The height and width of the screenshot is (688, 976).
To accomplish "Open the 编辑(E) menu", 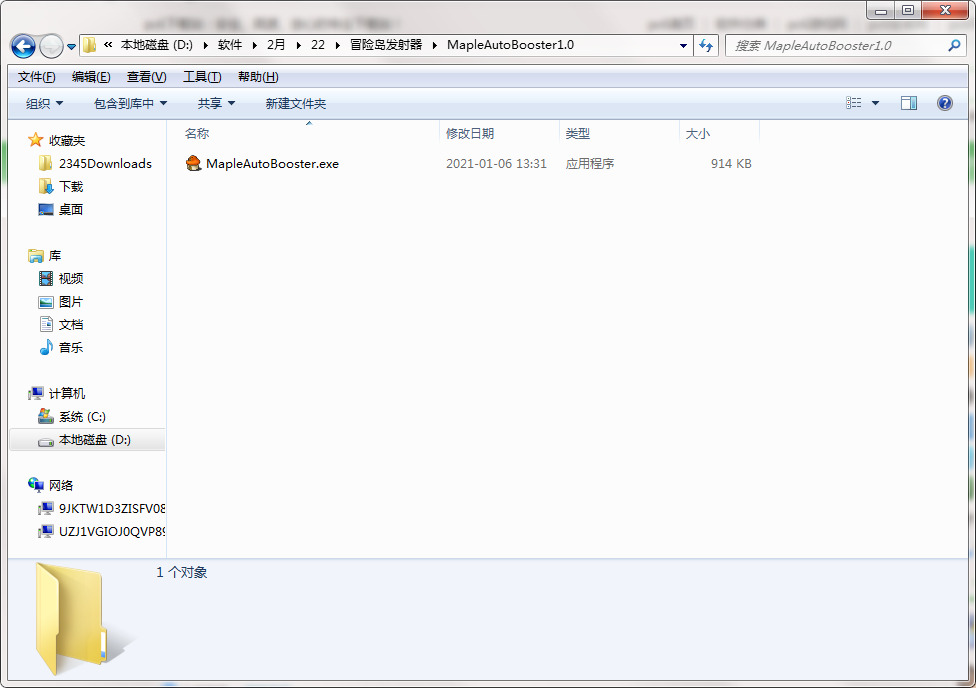I will click(91, 77).
